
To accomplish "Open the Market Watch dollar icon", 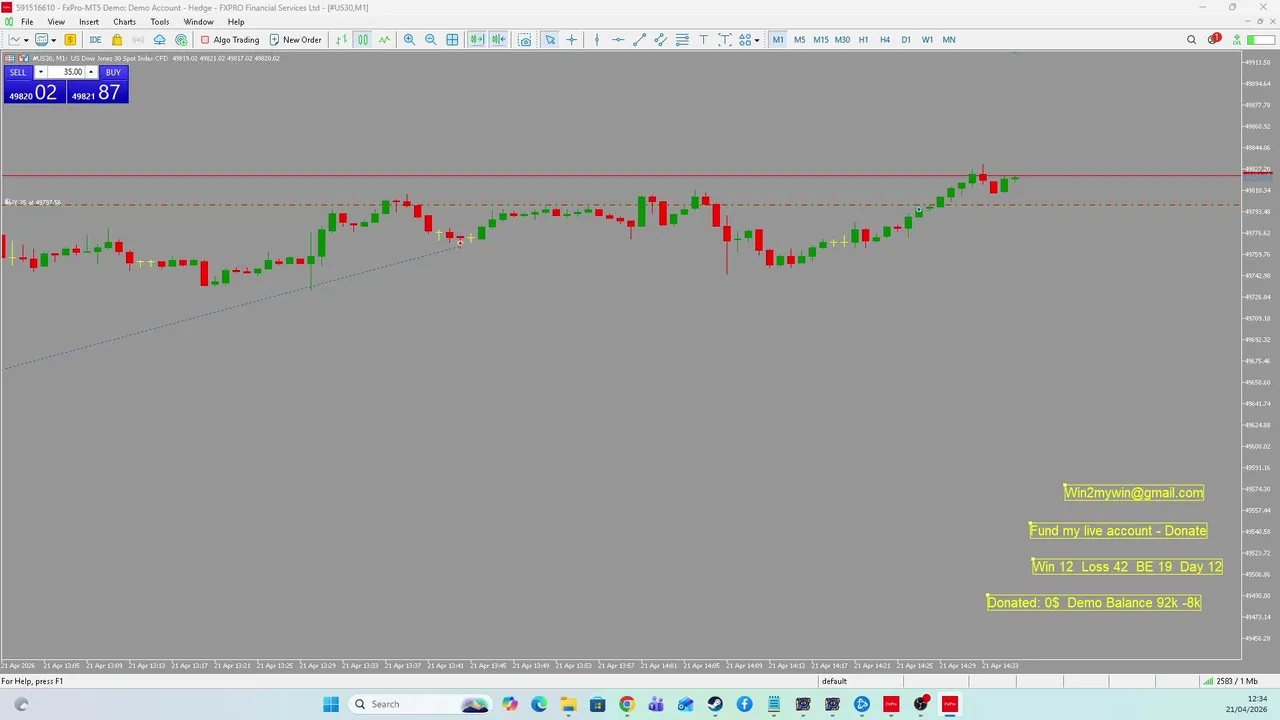I will click(x=70, y=40).
